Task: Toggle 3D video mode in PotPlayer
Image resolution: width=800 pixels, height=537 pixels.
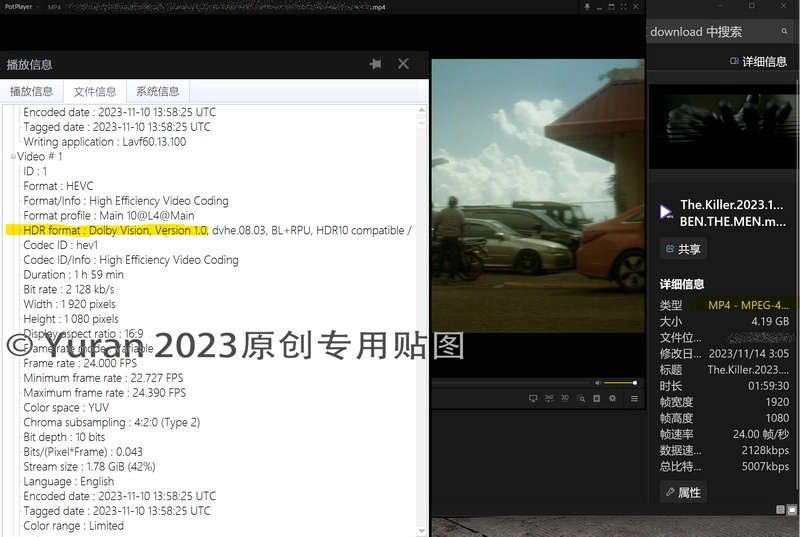Action: tap(565, 398)
